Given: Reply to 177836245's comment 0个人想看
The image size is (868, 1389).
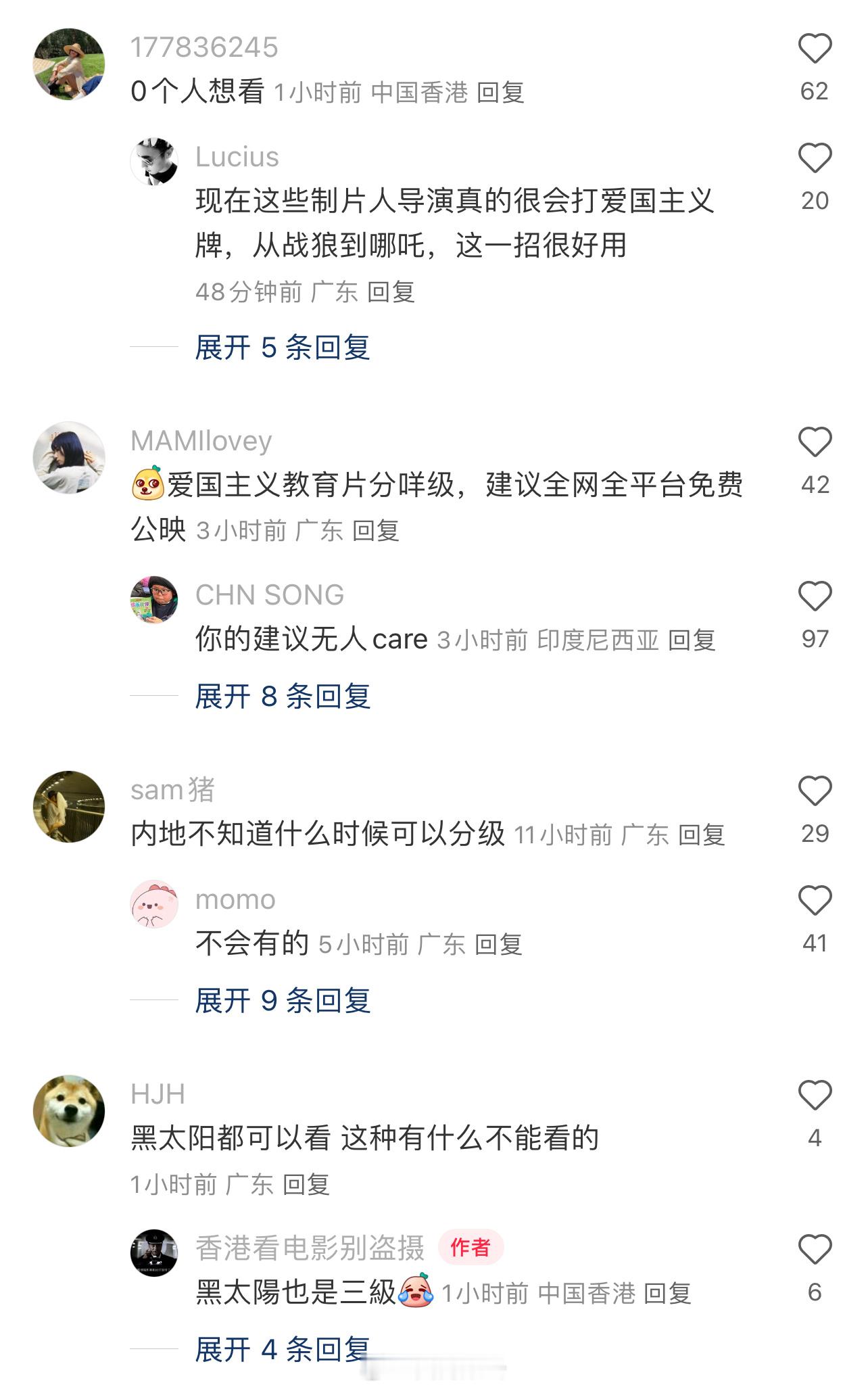Looking at the screenshot, I should pyautogui.click(x=501, y=93).
